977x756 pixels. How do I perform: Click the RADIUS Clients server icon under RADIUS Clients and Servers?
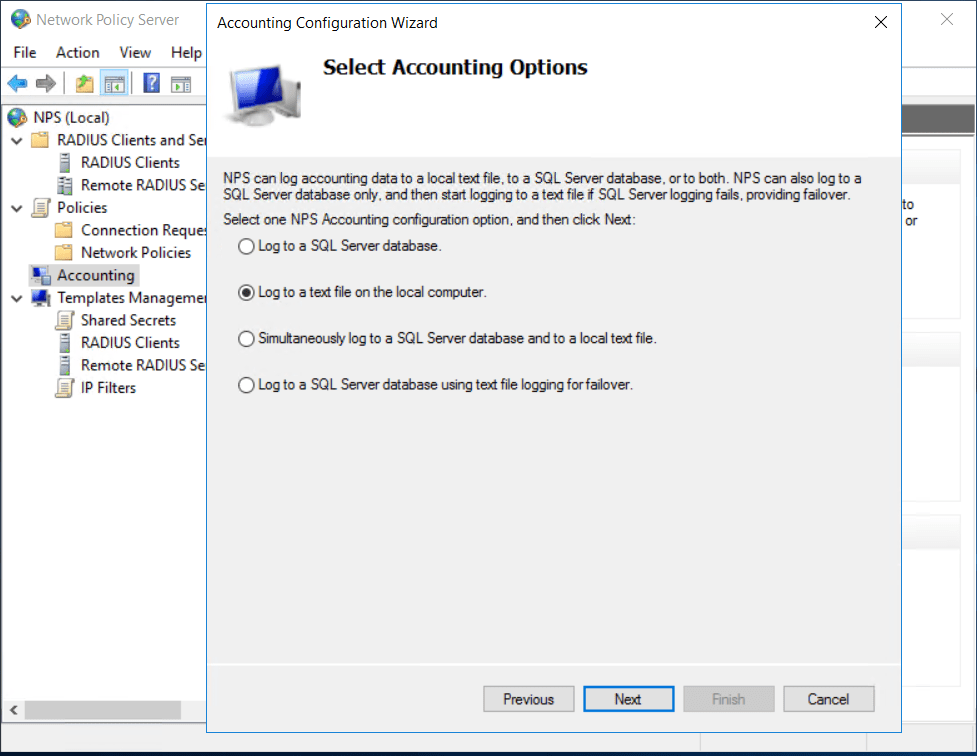click(65, 163)
